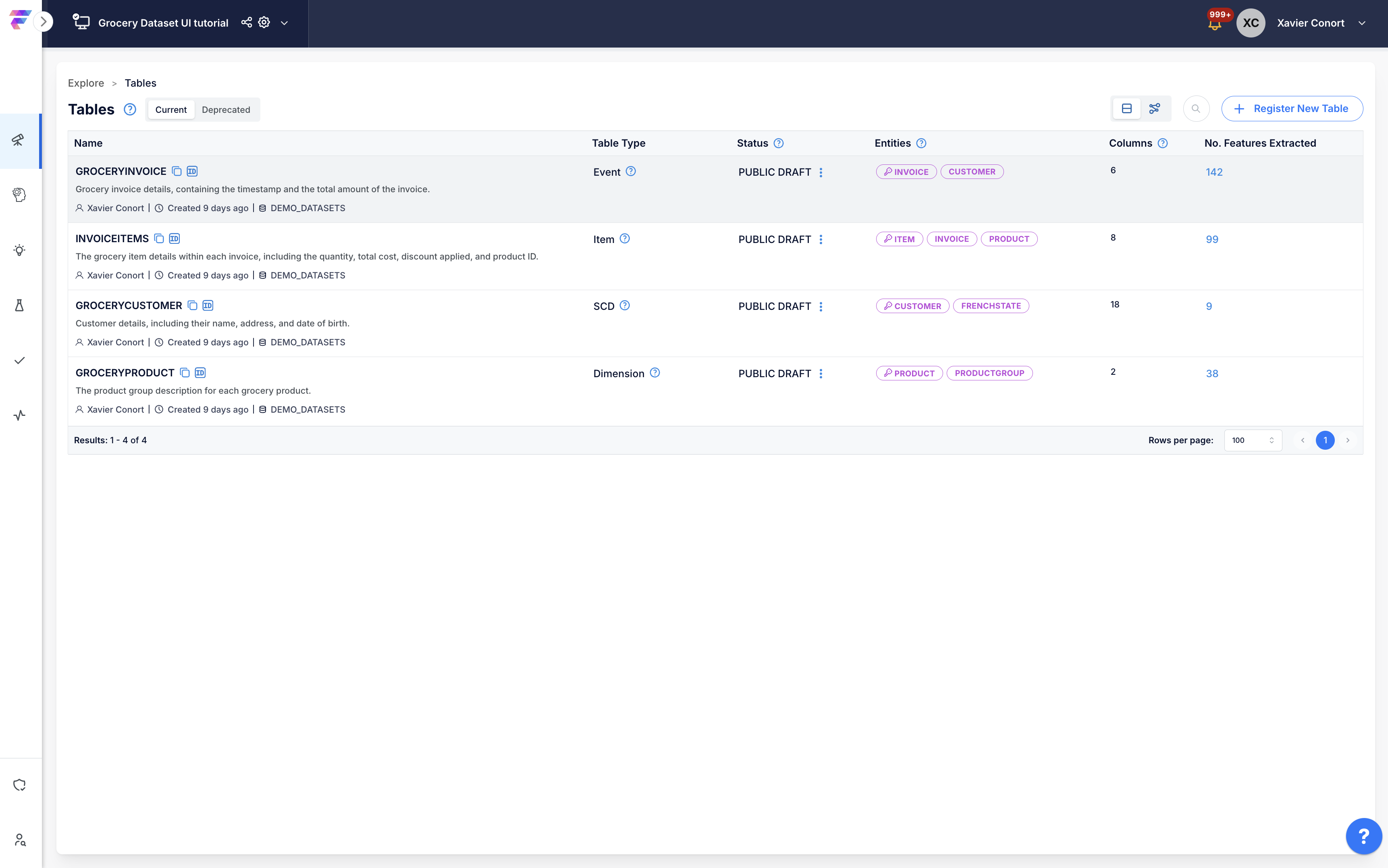Click PRODUCT entity tag in INVOICEITEMS row
This screenshot has height=868, width=1388.
(1009, 239)
